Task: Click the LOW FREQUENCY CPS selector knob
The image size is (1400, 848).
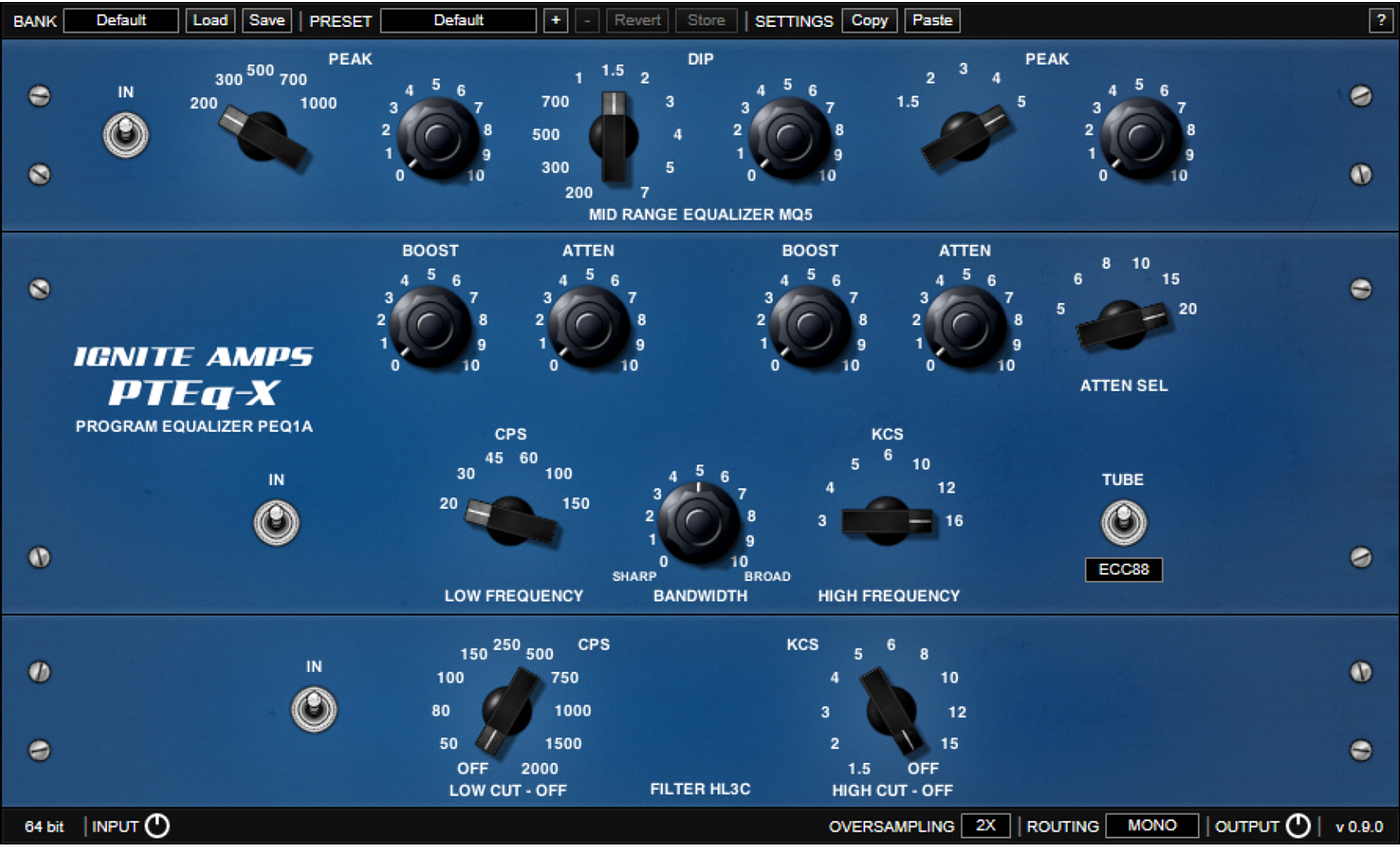Action: pos(512,519)
